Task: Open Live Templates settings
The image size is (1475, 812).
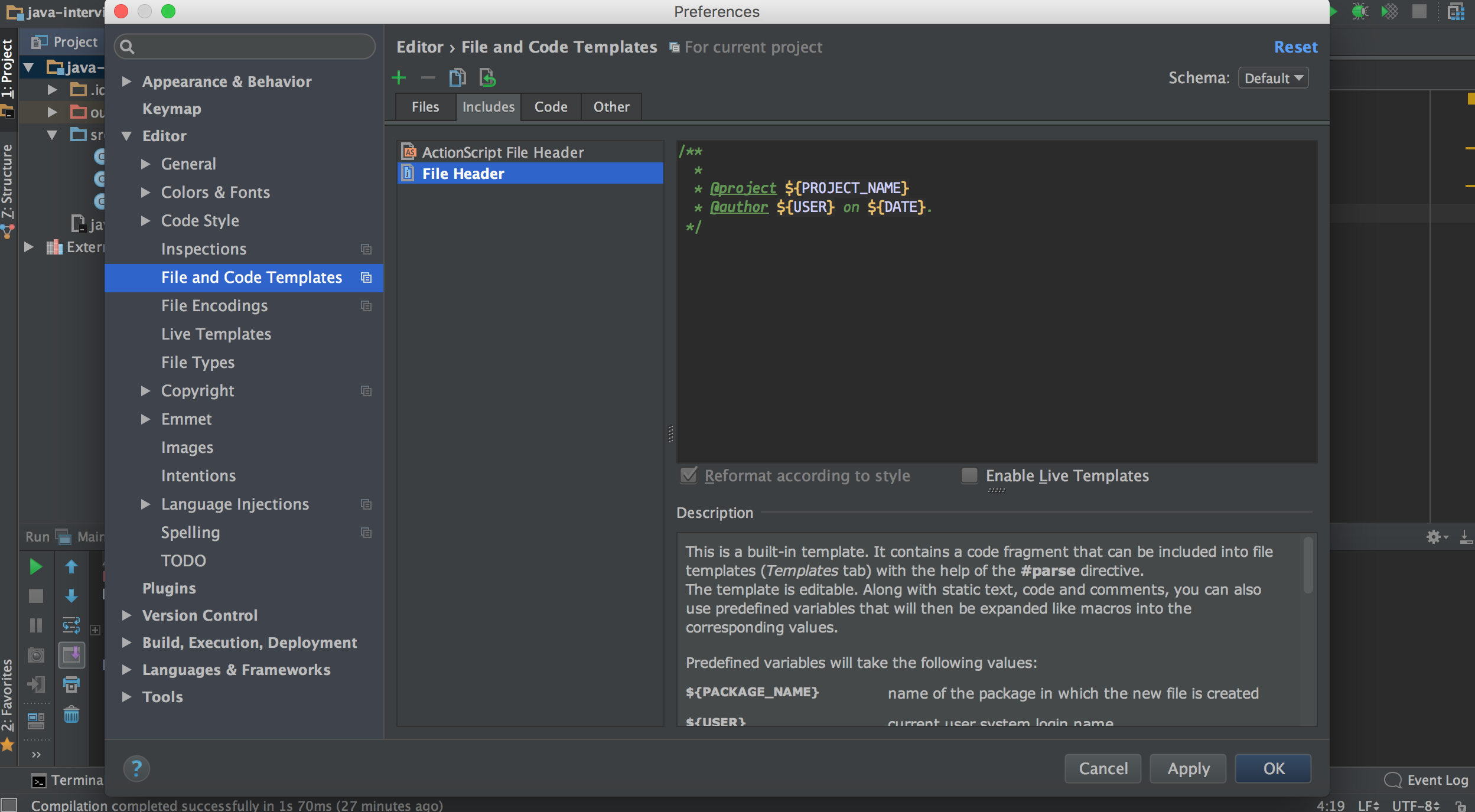Action: (216, 334)
